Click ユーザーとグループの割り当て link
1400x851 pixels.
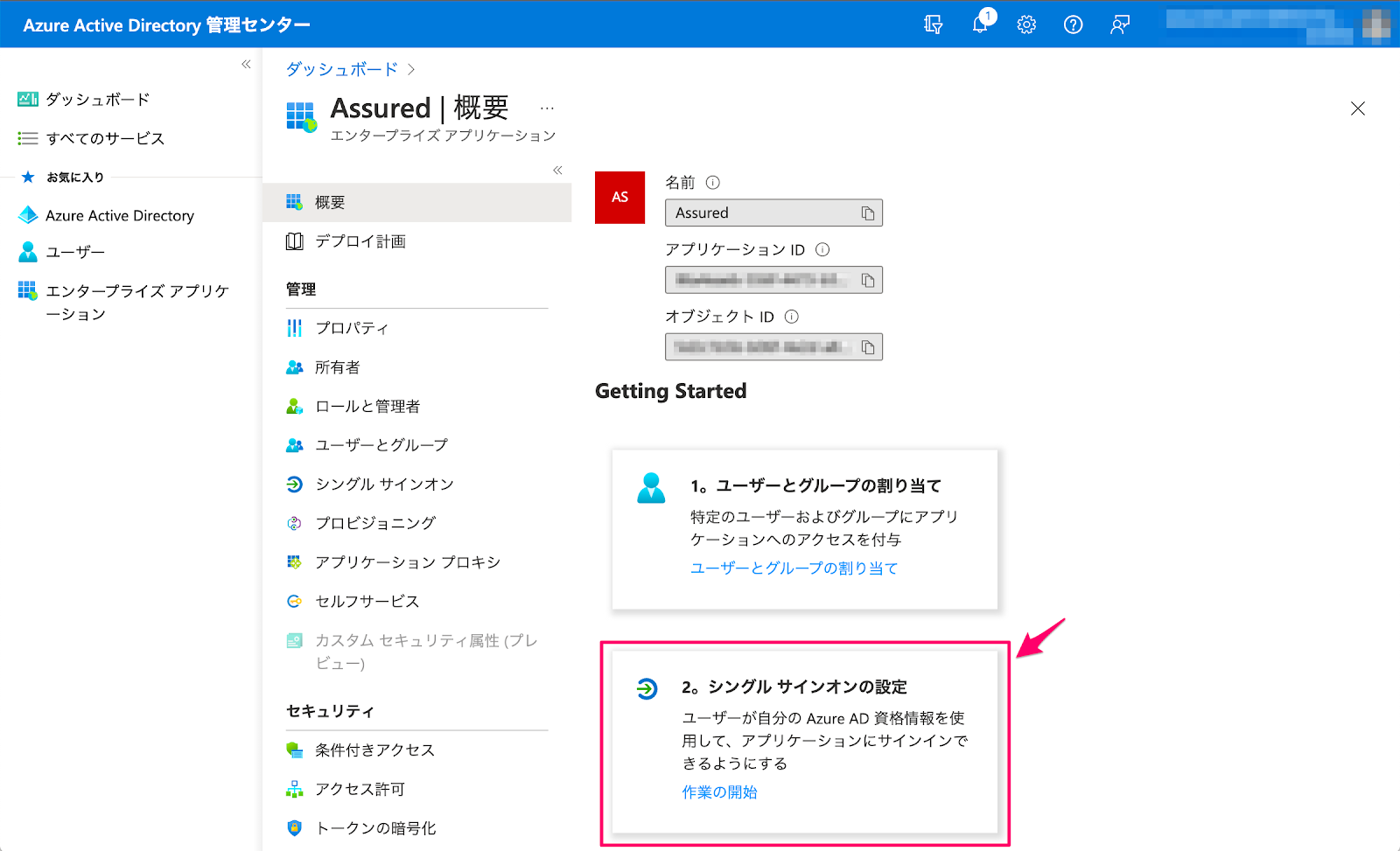pos(794,568)
